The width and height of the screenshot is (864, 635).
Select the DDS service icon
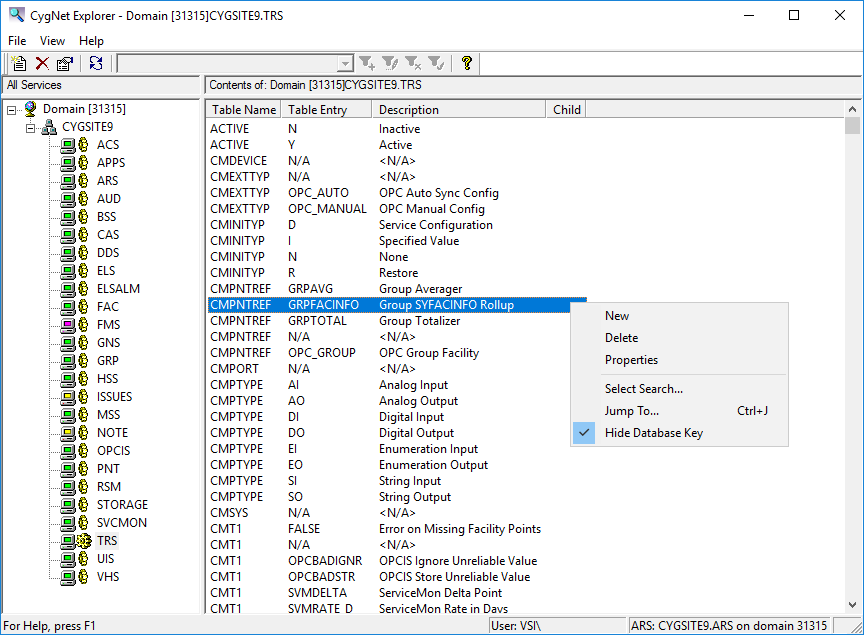click(74, 253)
